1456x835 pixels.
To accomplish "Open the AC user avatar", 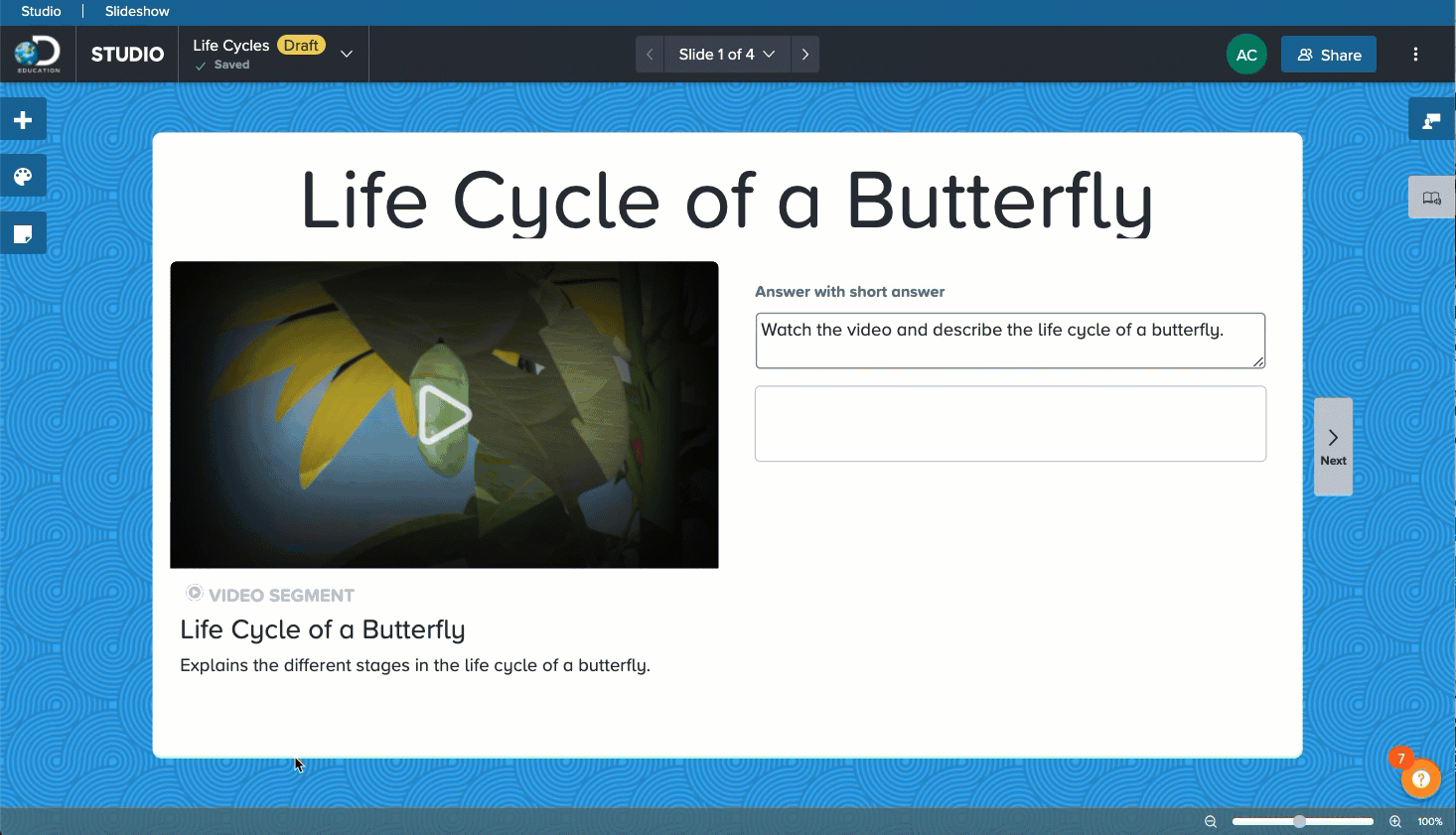I will 1246,55.
